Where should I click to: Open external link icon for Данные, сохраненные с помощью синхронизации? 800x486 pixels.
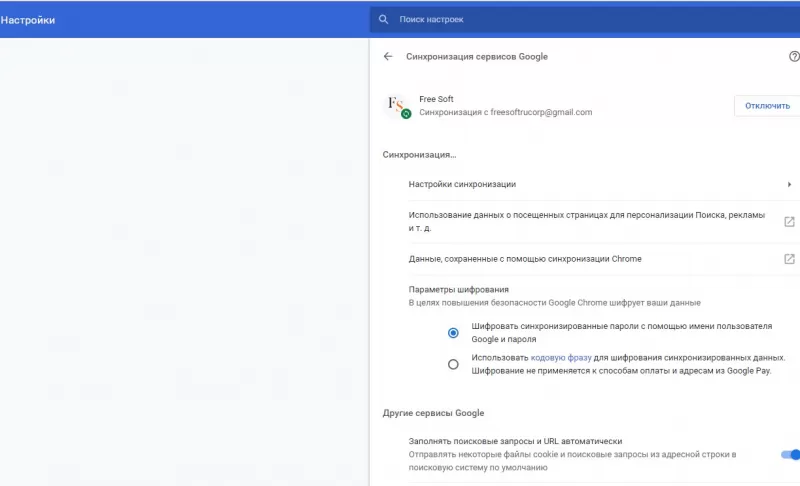[x=789, y=259]
